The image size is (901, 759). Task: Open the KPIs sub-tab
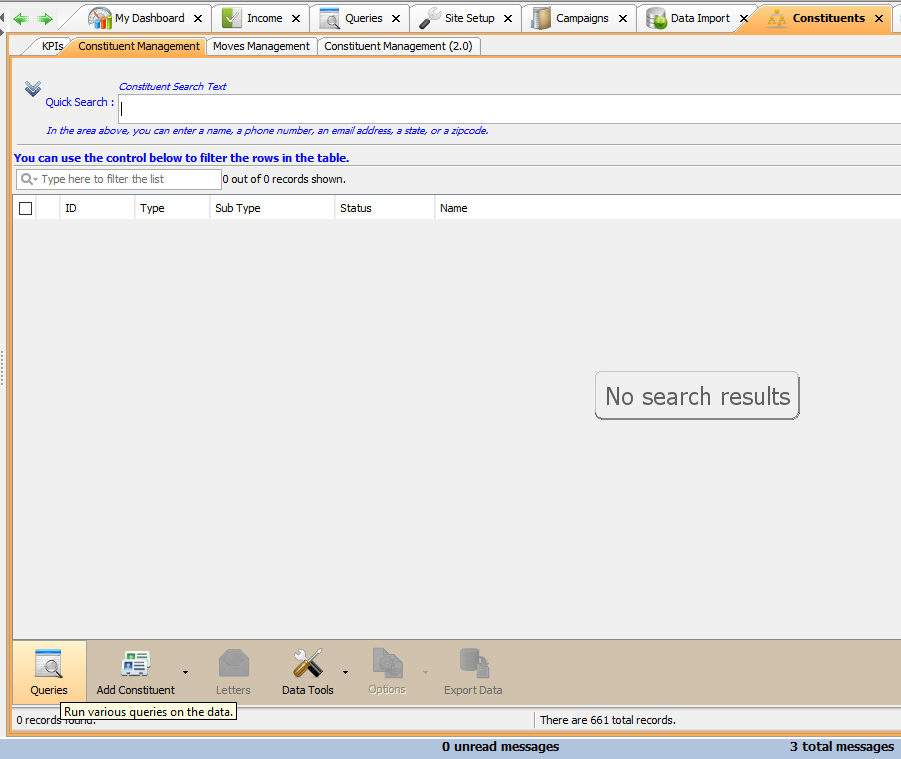tap(52, 46)
